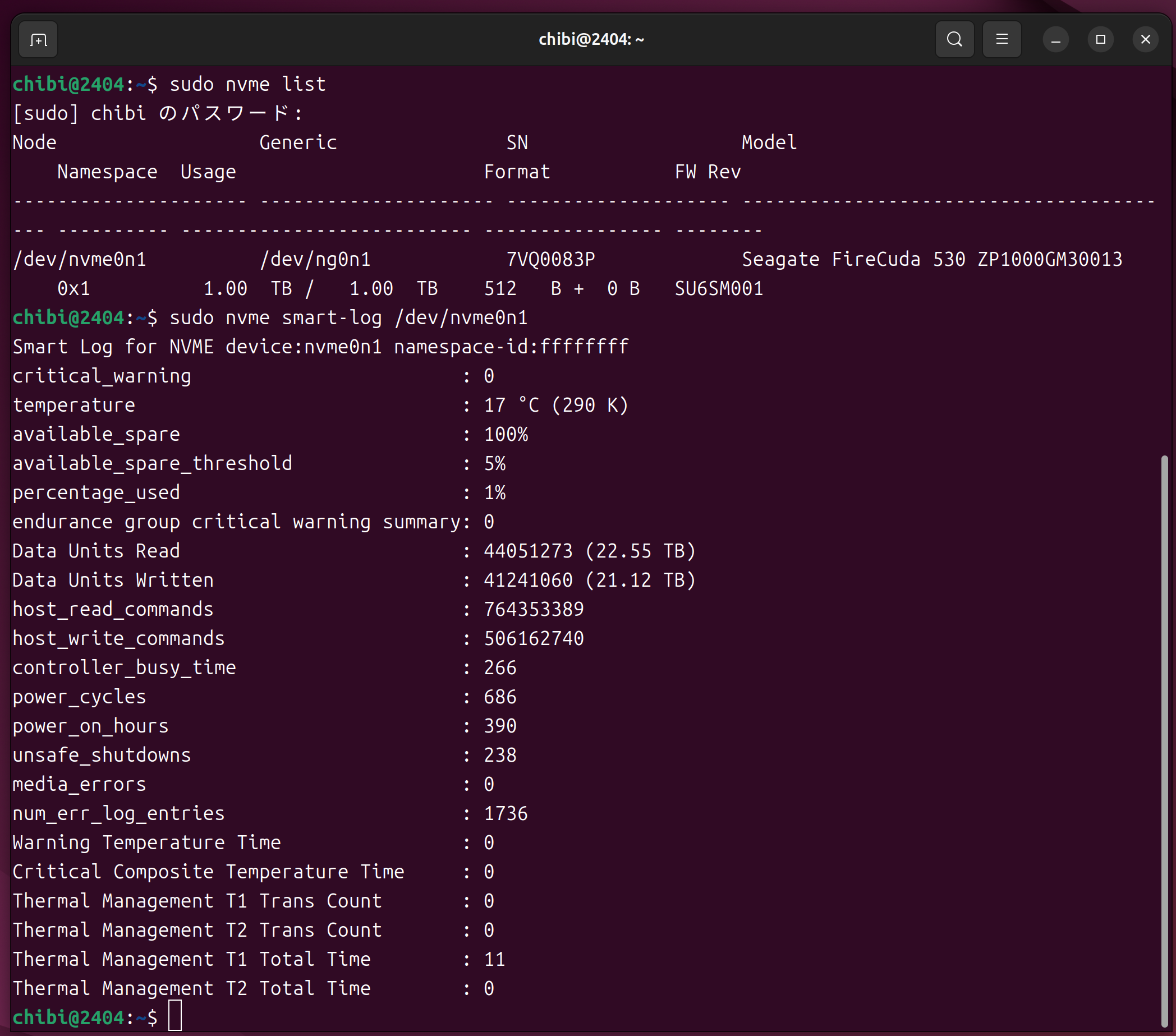The image size is (1176, 1036).
Task: Click the power_on_hours value 390
Action: (x=500, y=726)
